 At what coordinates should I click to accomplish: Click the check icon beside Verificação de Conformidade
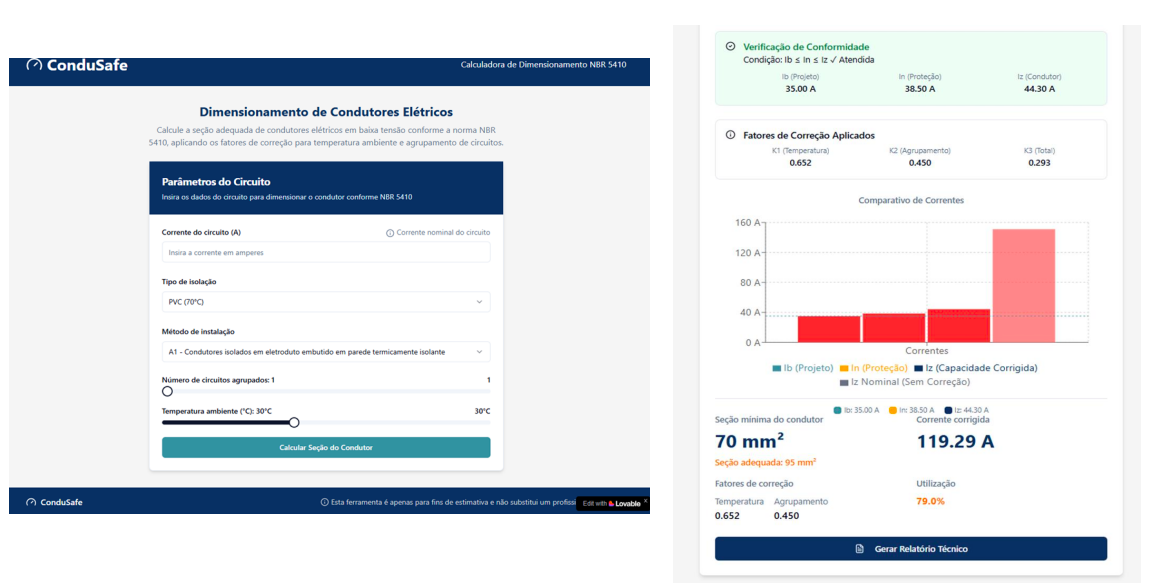730,47
